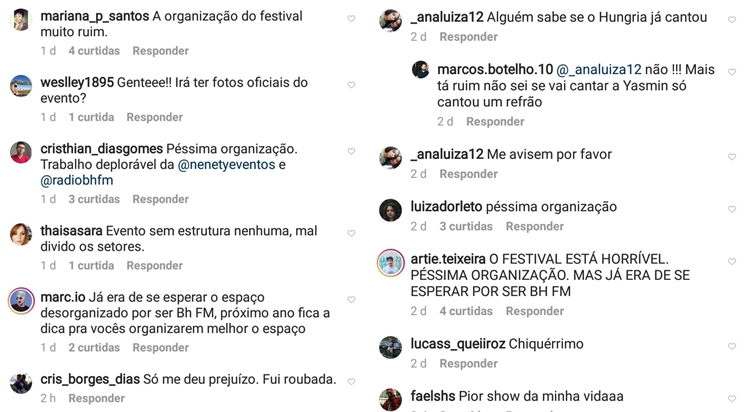Viewport: 750px width, 412px height.
Task: Open the @nenetyeventos mention link
Action: 226,165
